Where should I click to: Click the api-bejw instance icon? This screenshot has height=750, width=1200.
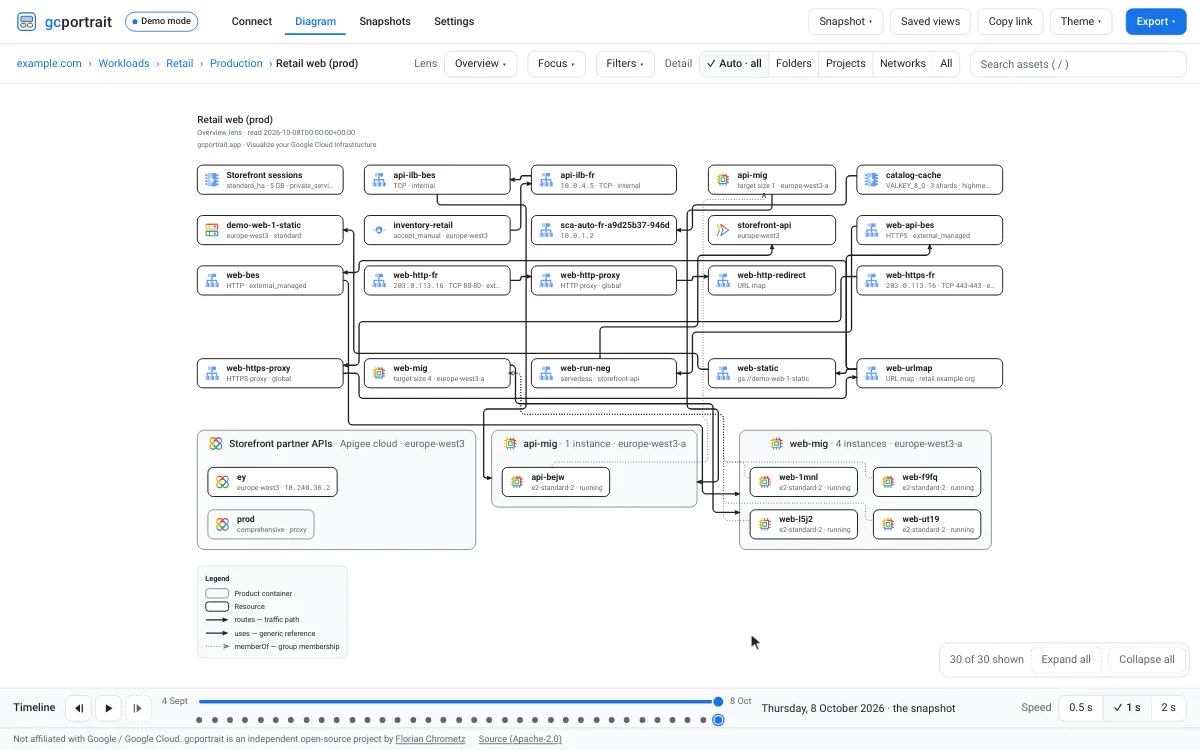click(517, 482)
